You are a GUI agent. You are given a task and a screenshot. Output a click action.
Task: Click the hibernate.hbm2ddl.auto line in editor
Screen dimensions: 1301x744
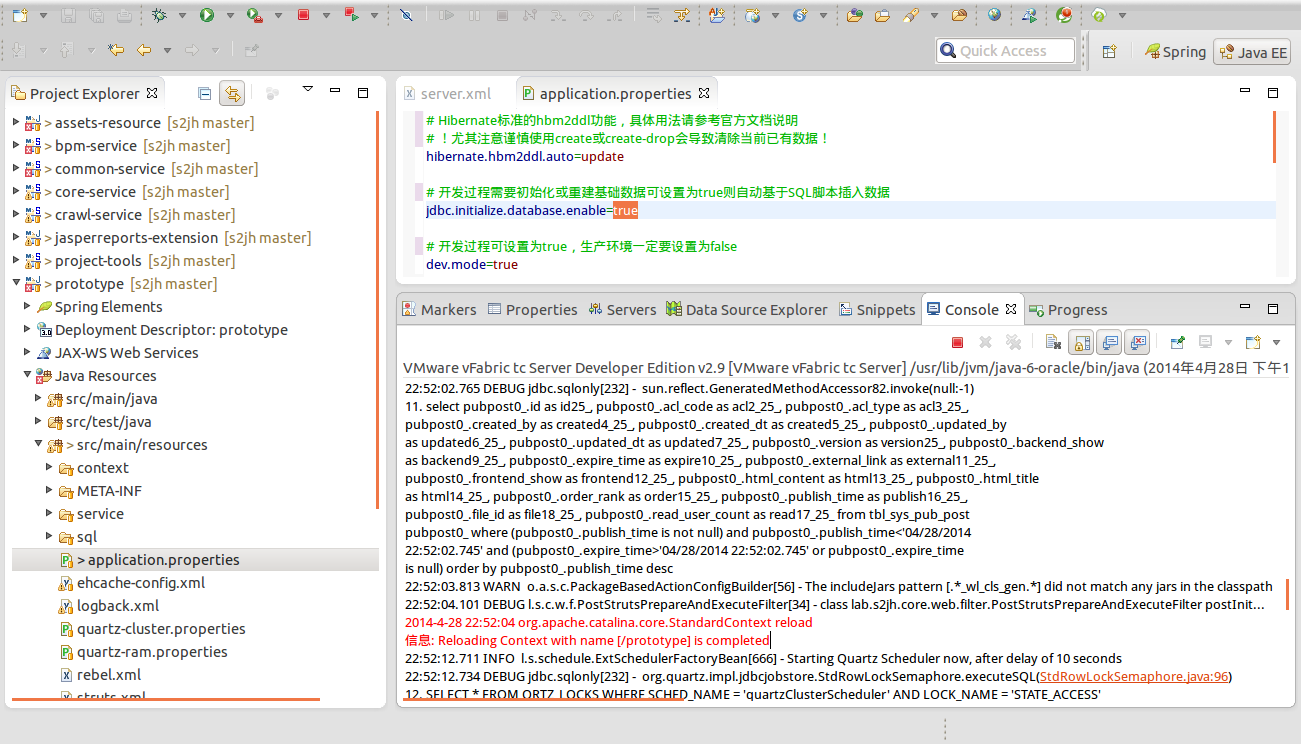tap(525, 156)
